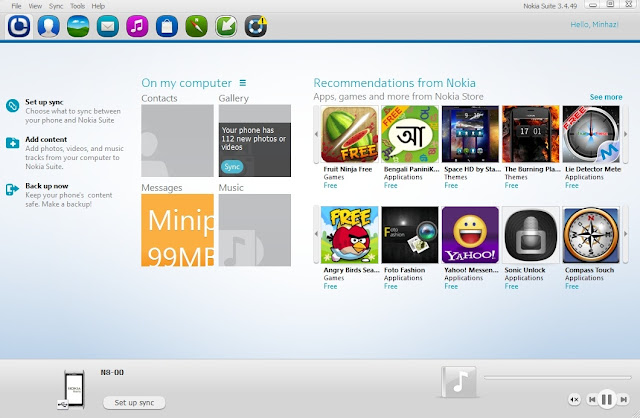Click the music player album art icon
The image size is (640, 418).
tap(459, 382)
